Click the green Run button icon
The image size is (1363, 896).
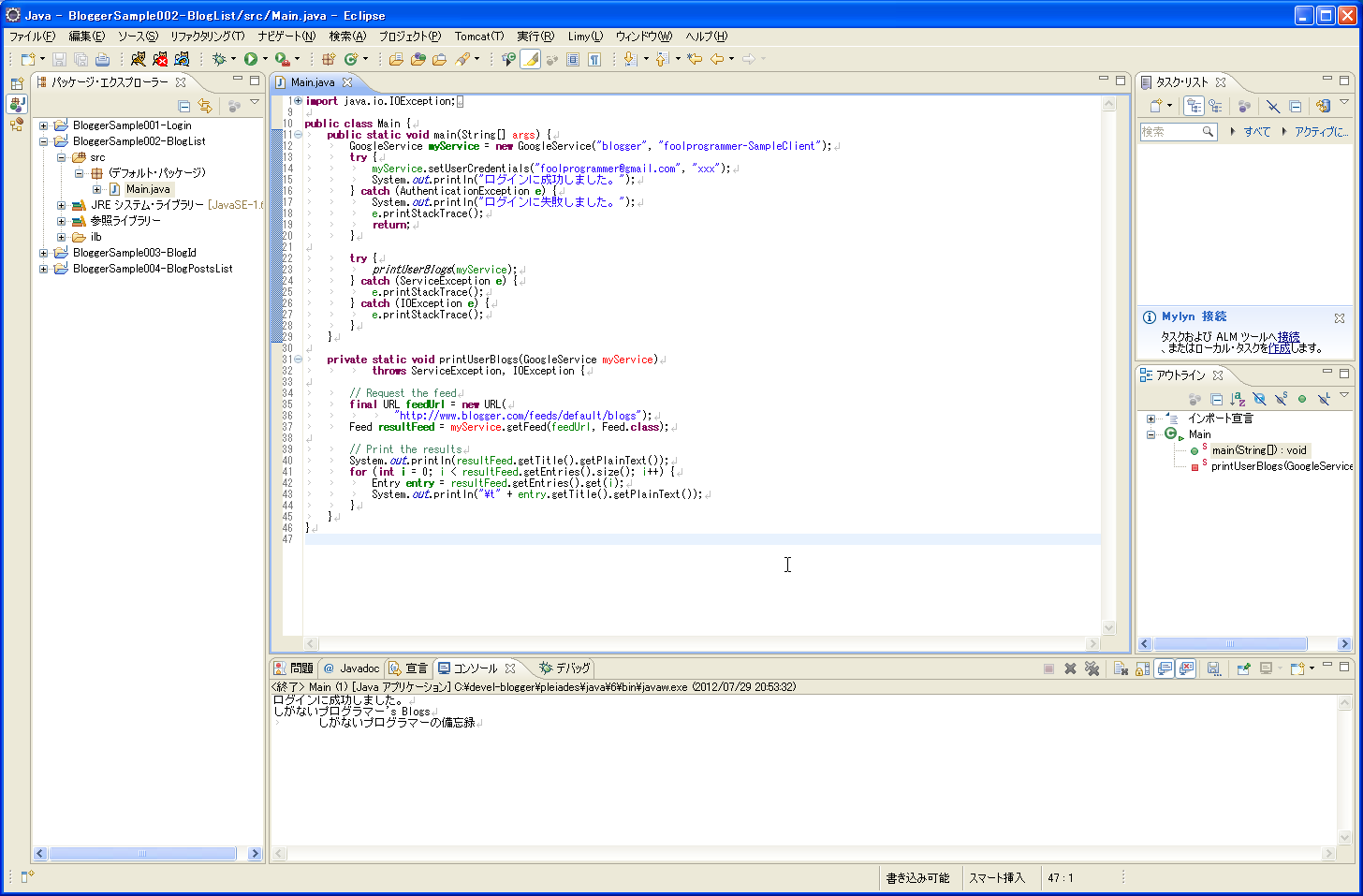pyautogui.click(x=251, y=59)
